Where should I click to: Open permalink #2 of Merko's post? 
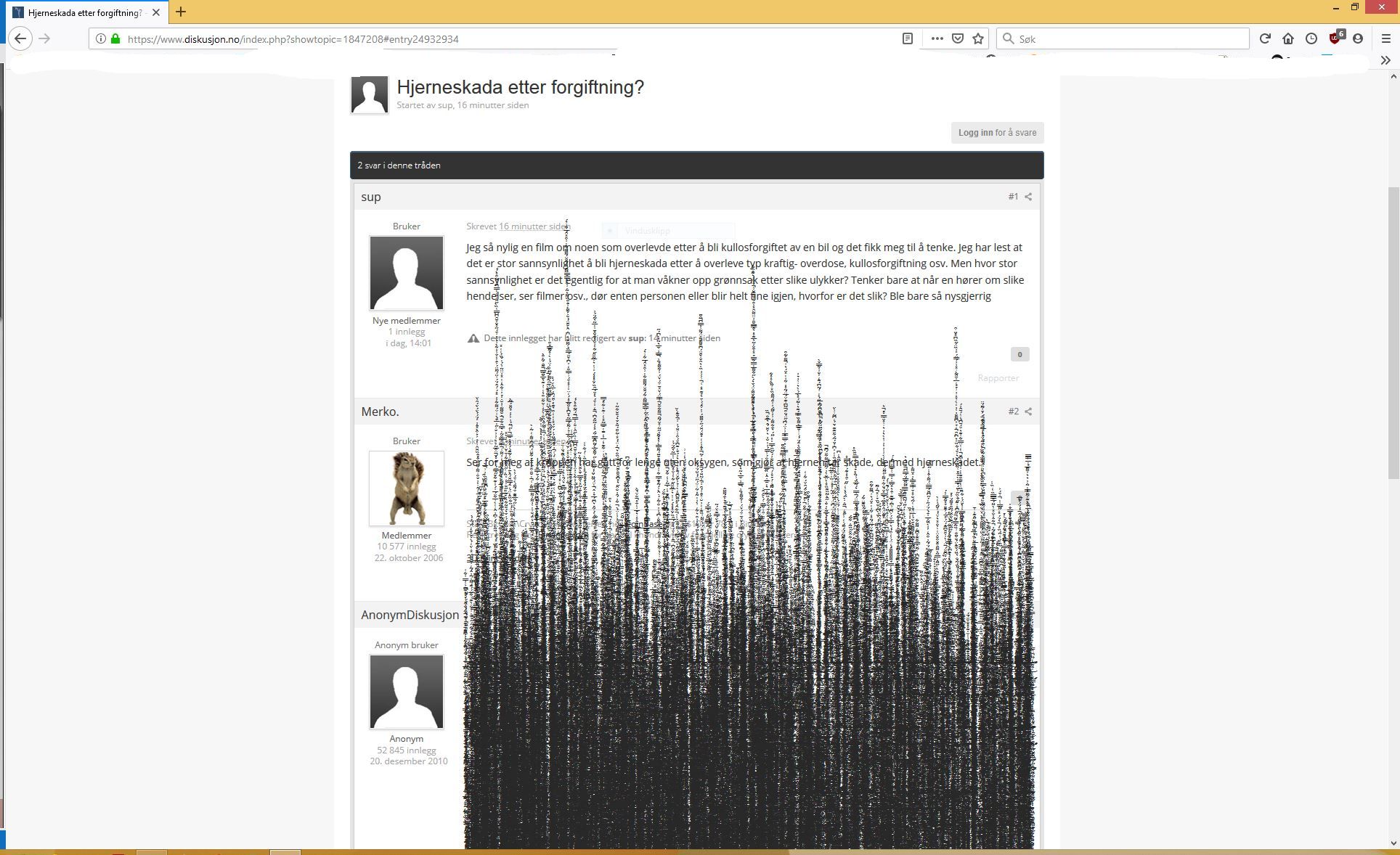(1013, 412)
